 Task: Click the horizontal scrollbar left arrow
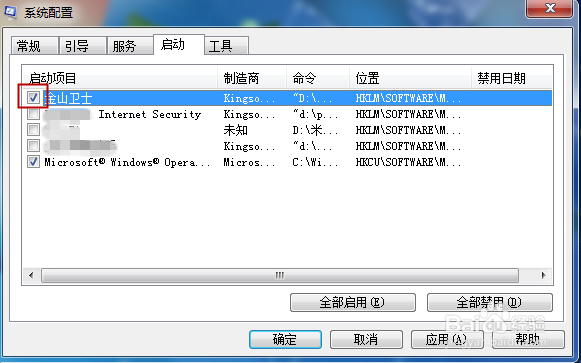pyautogui.click(x=31, y=275)
